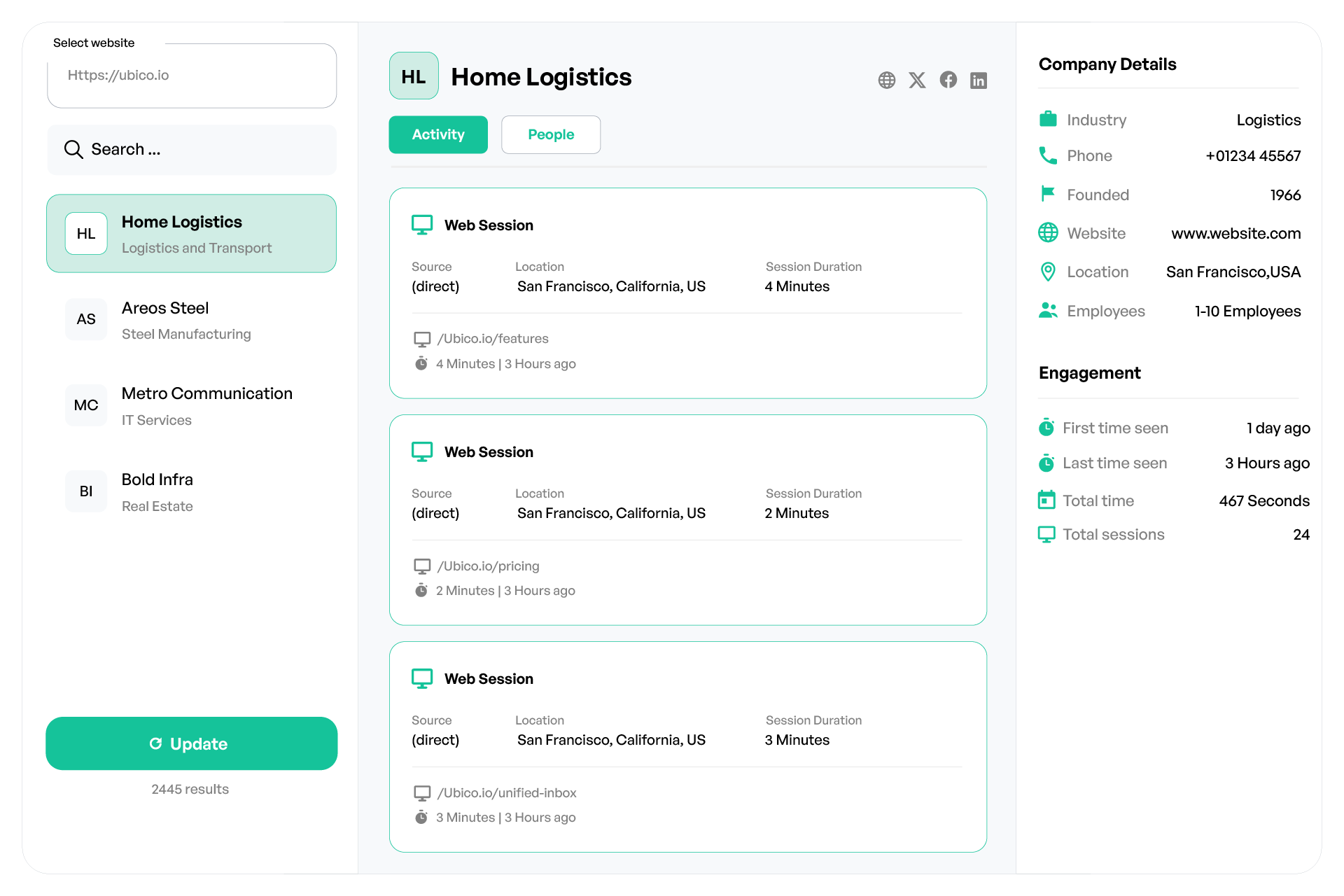1344x896 pixels.
Task: Open the company LinkedIn page icon
Action: coord(979,80)
